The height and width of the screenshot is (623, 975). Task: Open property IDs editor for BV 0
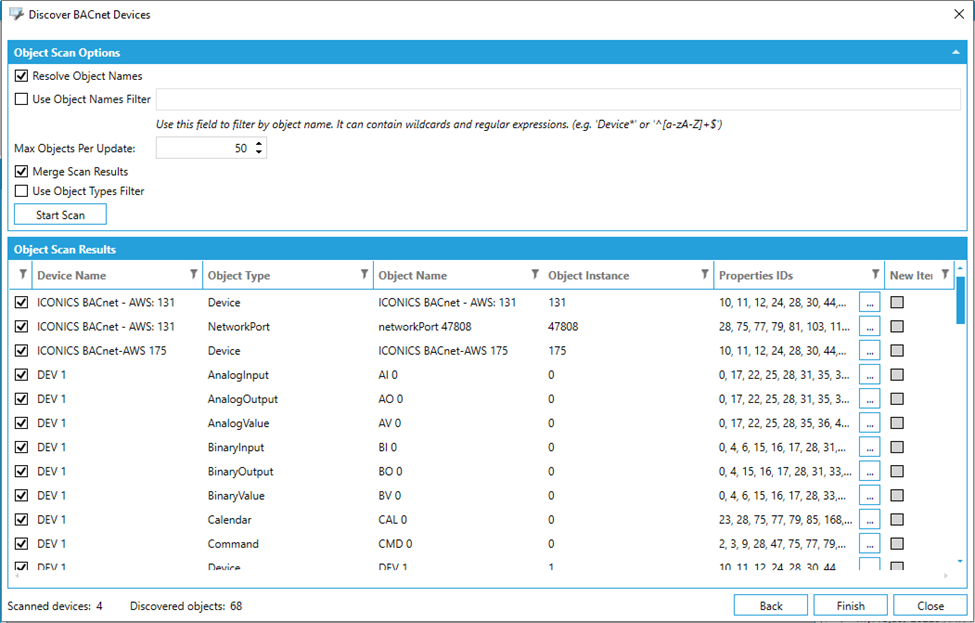pyautogui.click(x=869, y=496)
